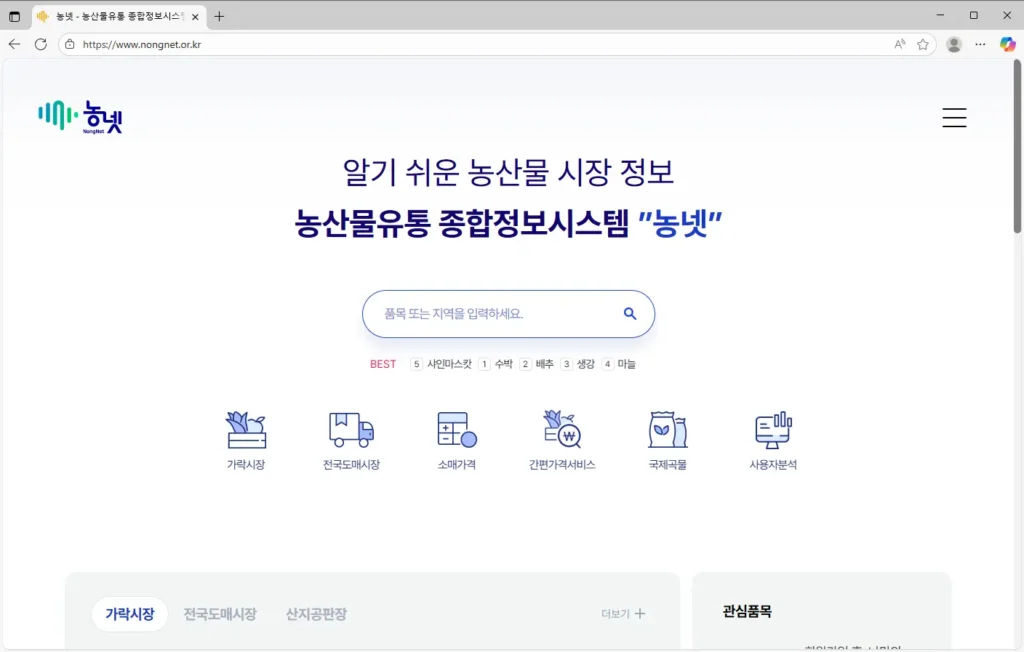Image resolution: width=1024 pixels, height=652 pixels.
Task: Open a new browser tab
Action: 219,16
